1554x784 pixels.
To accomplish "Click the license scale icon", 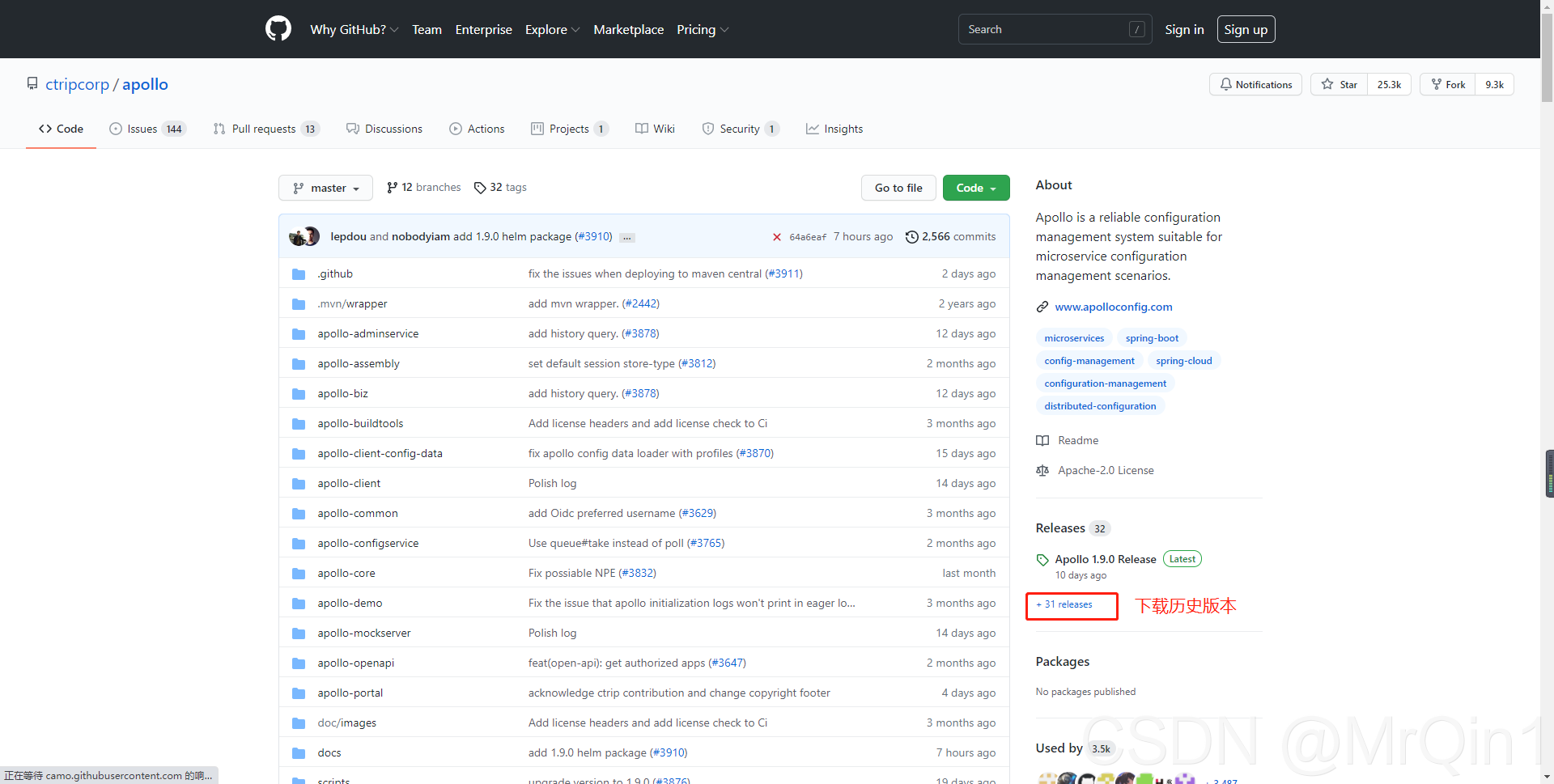I will click(1042, 471).
